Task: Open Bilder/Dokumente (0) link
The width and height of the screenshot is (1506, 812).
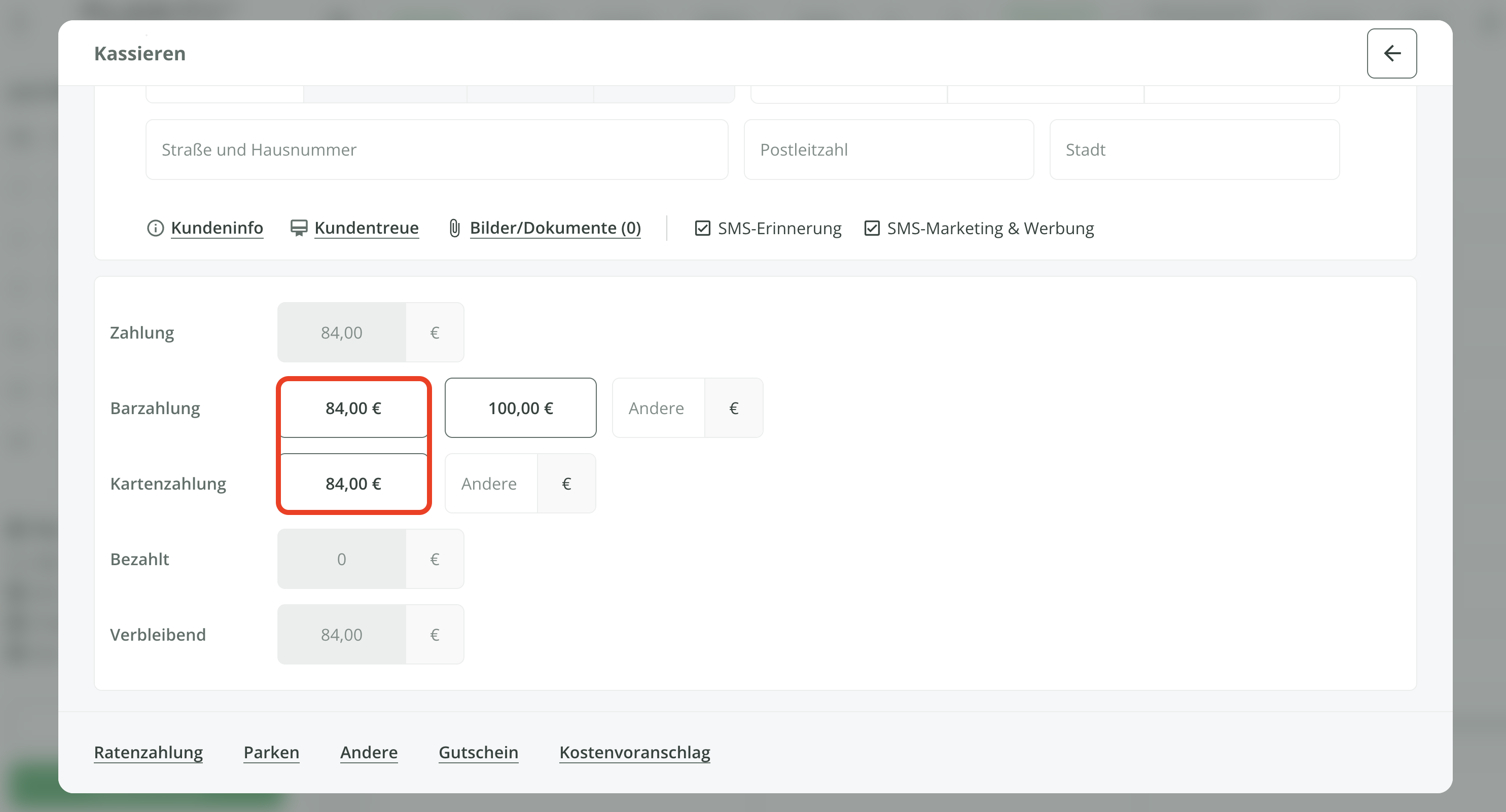Action: 555,228
